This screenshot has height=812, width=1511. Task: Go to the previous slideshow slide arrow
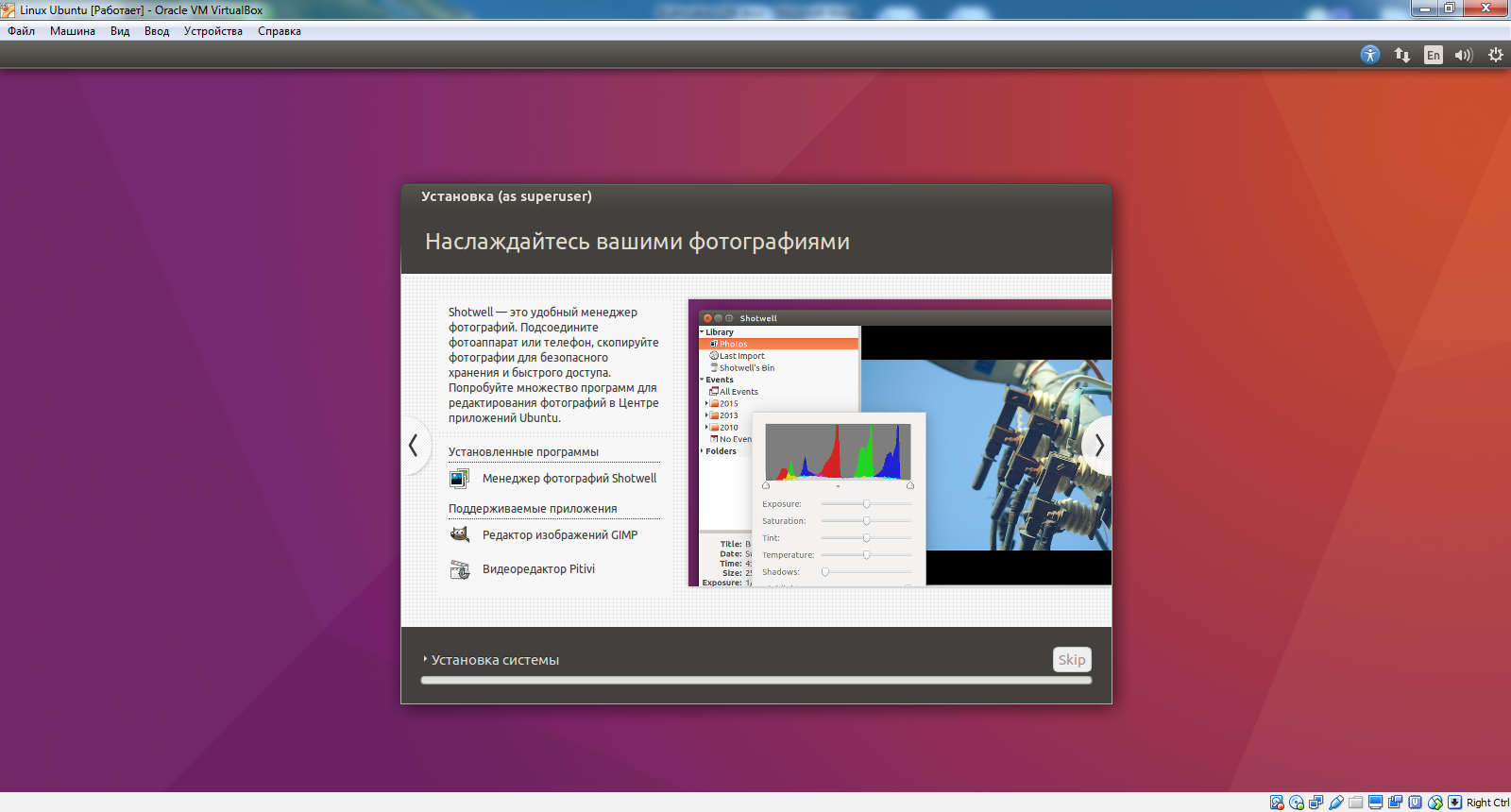tap(414, 445)
